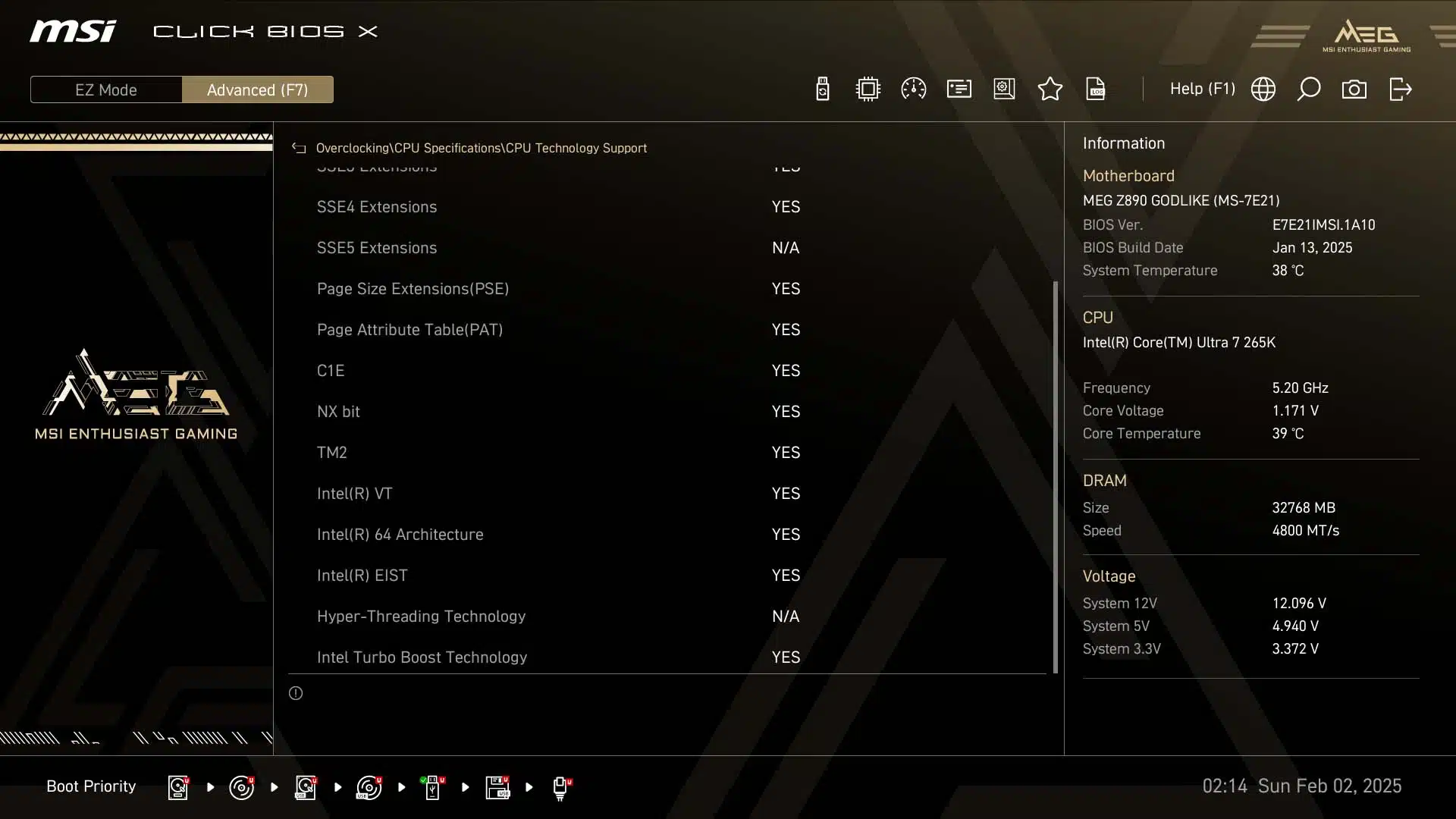Viewport: 1456px width, 819px height.
Task: Open the hardware monitor gear-panel icon
Action: 1005,89
